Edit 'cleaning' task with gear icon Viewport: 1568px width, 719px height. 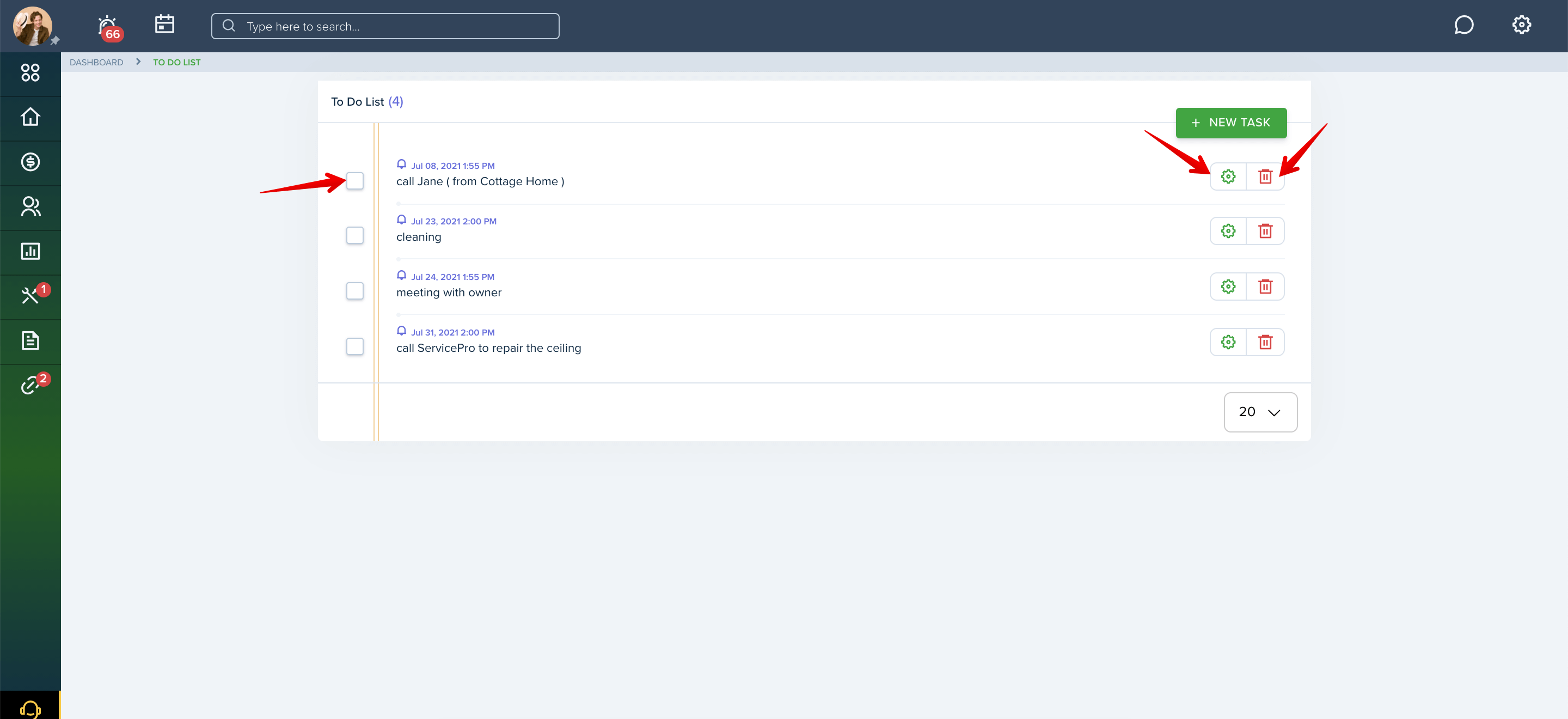pyautogui.click(x=1228, y=231)
